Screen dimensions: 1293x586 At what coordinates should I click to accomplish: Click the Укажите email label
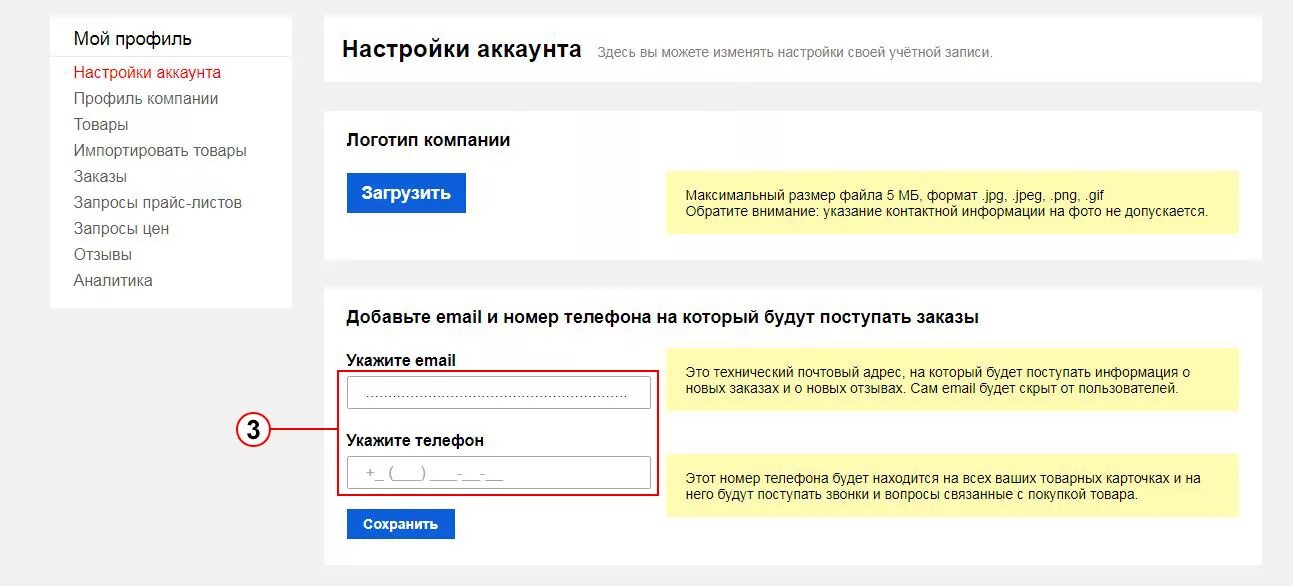[401, 360]
